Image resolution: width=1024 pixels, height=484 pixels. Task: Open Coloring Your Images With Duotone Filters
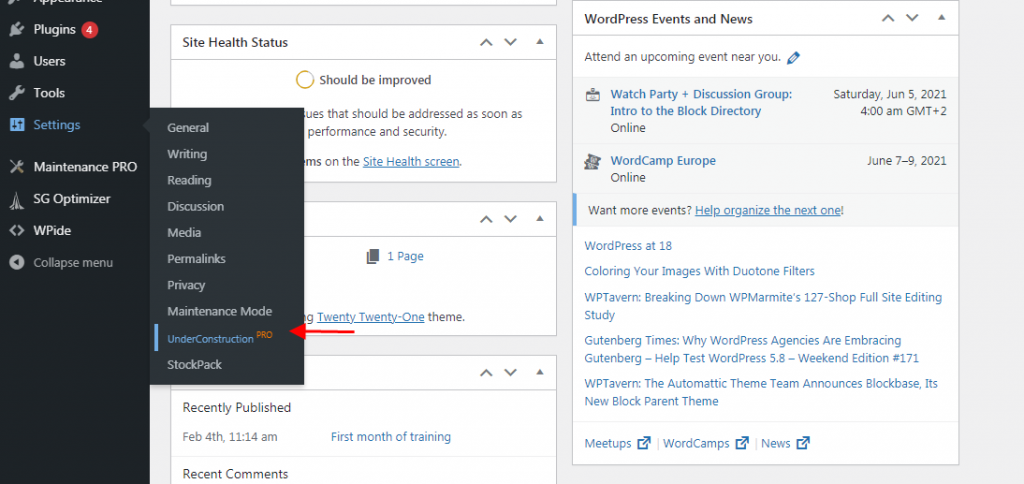(699, 271)
